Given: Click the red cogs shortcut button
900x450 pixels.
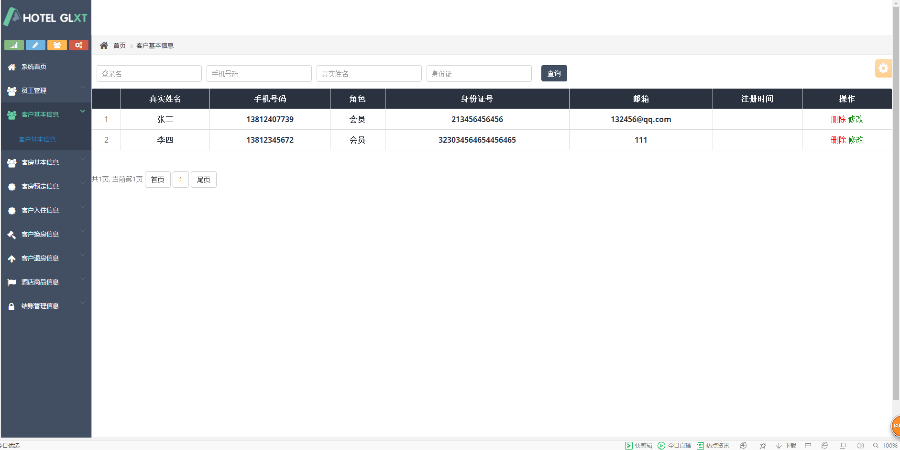Looking at the screenshot, I should tap(79, 45).
